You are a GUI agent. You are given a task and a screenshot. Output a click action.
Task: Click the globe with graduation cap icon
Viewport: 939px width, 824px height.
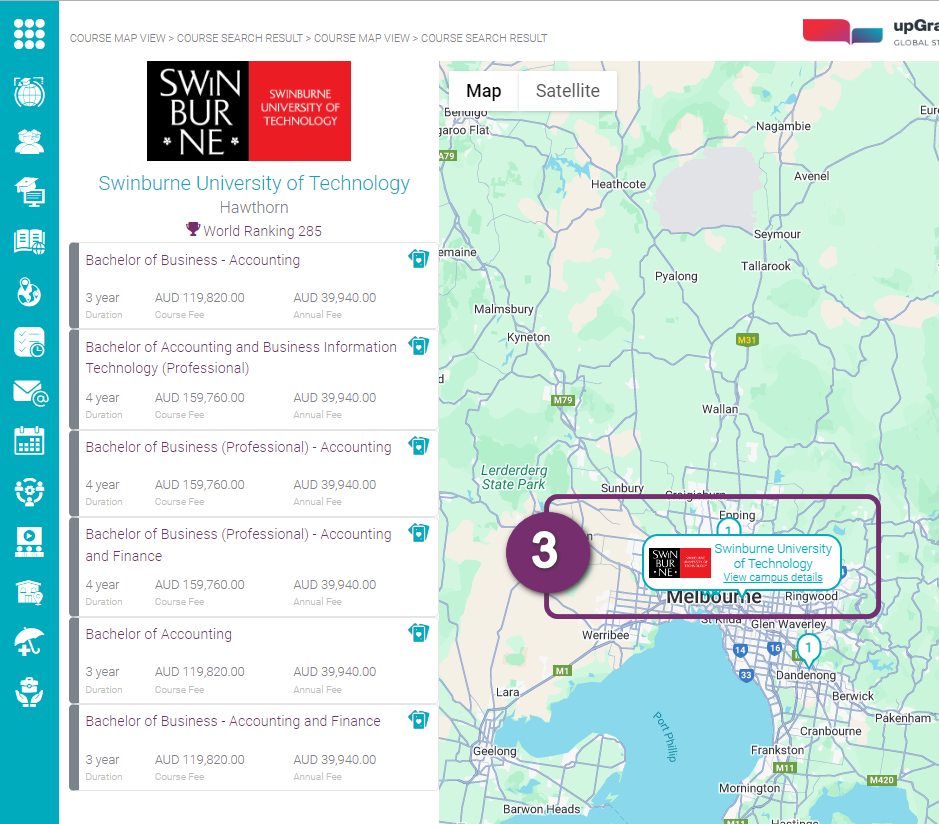tap(29, 91)
